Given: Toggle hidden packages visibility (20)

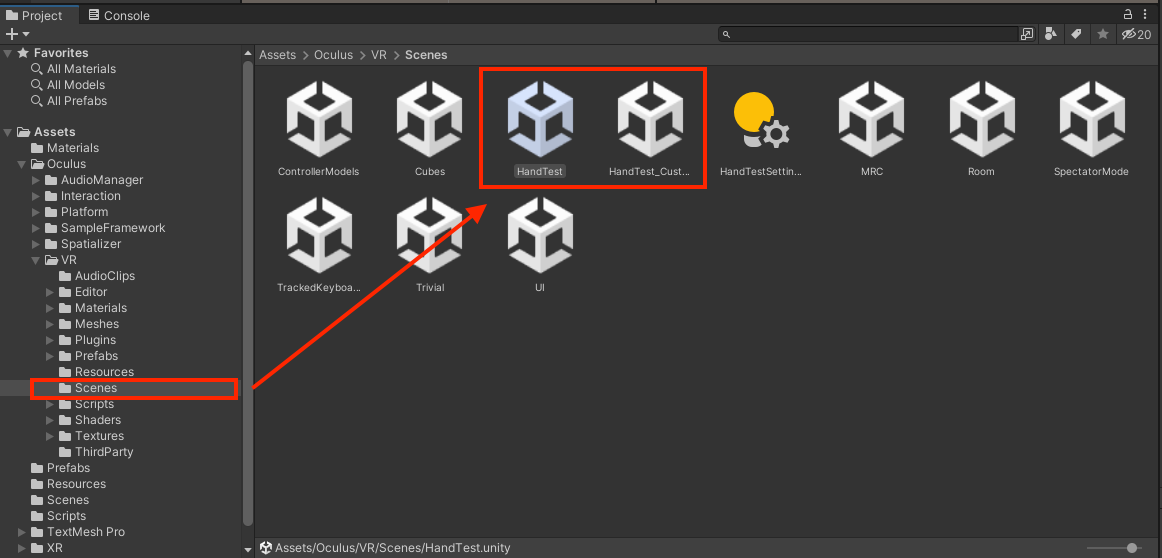Looking at the screenshot, I should tap(1136, 34).
